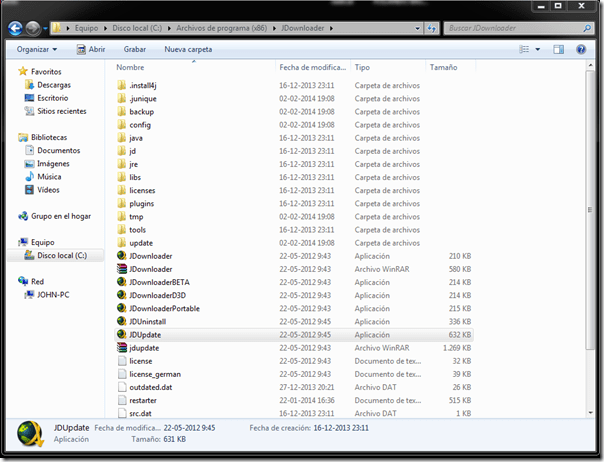Image resolution: width=604 pixels, height=462 pixels.
Task: Select the license_german file name
Action: [x=155, y=374]
